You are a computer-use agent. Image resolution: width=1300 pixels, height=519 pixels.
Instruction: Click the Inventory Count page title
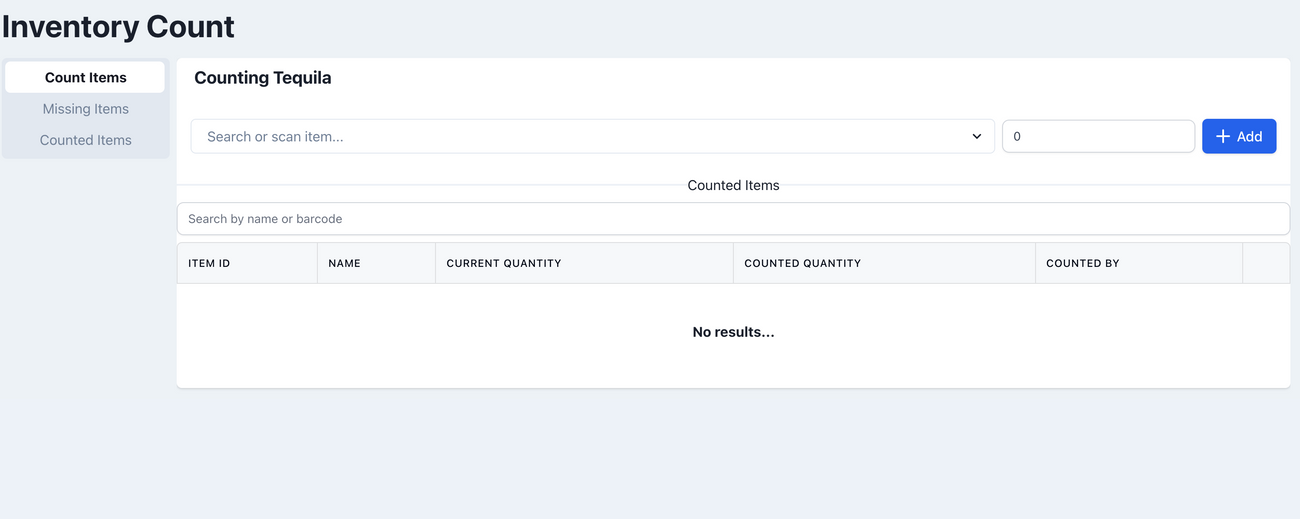click(x=119, y=26)
